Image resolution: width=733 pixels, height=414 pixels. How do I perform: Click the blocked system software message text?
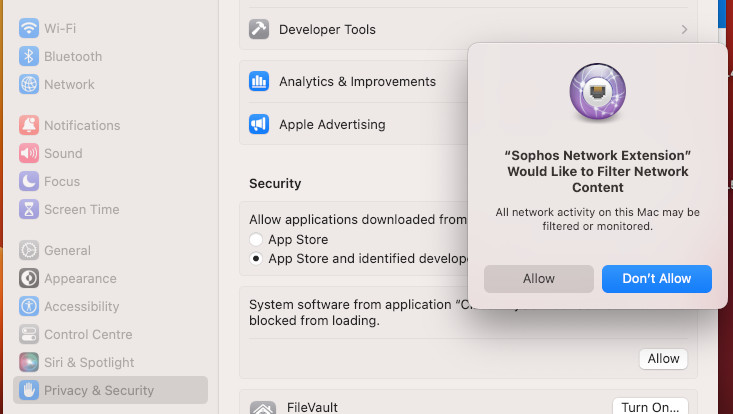point(358,313)
